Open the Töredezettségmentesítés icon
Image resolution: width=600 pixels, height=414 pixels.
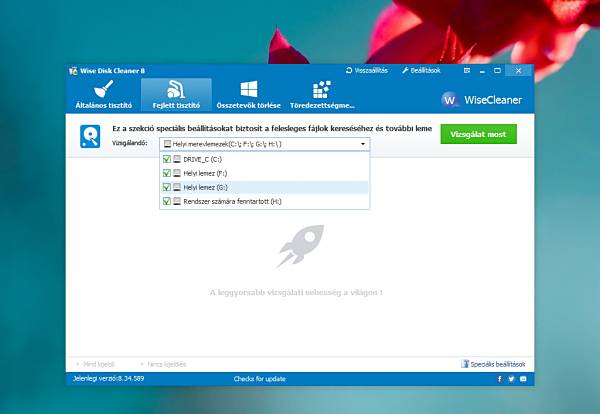click(321, 90)
